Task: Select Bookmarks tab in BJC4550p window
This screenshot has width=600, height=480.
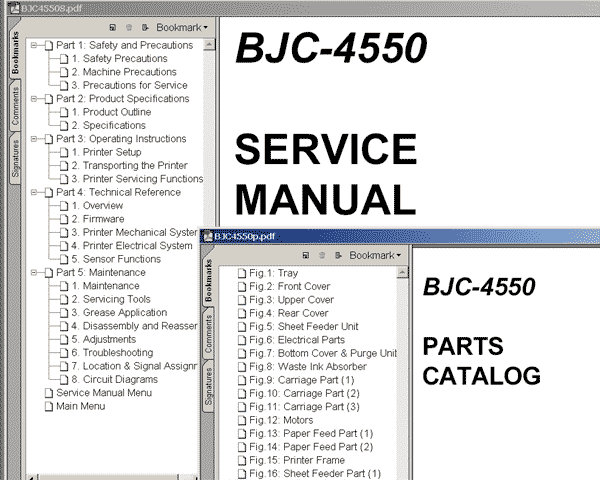Action: pyautogui.click(x=208, y=280)
